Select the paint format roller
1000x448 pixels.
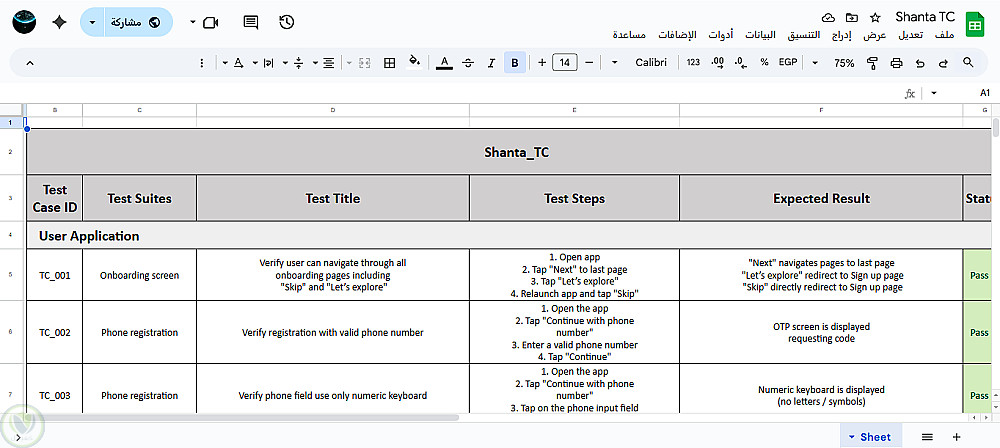(x=872, y=63)
